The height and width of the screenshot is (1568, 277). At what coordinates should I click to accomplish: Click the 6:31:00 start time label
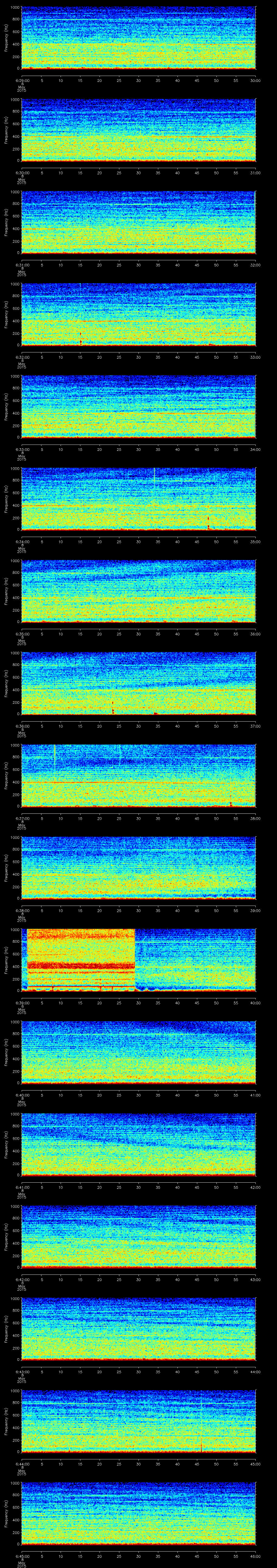(22, 265)
